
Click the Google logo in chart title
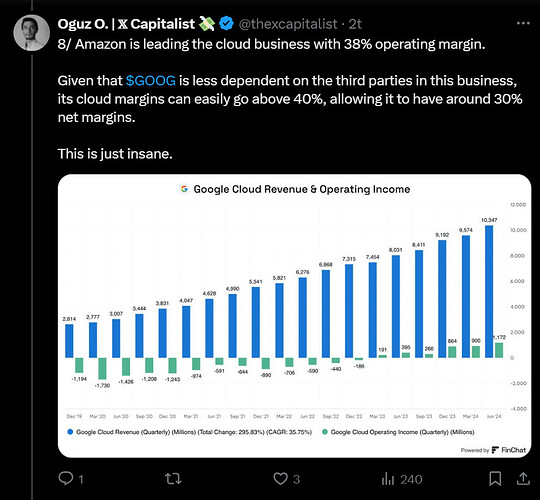(184, 189)
